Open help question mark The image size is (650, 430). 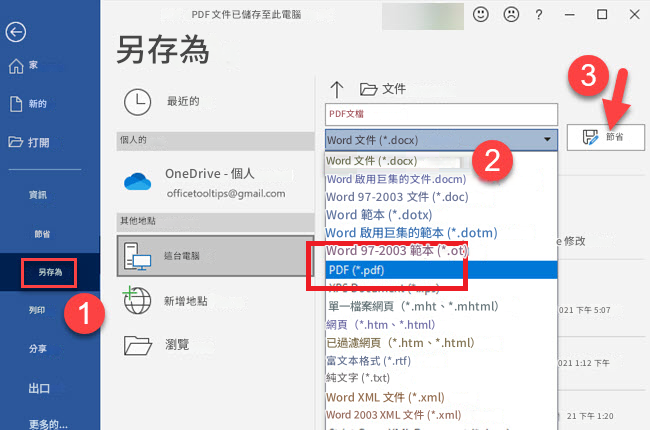click(538, 15)
